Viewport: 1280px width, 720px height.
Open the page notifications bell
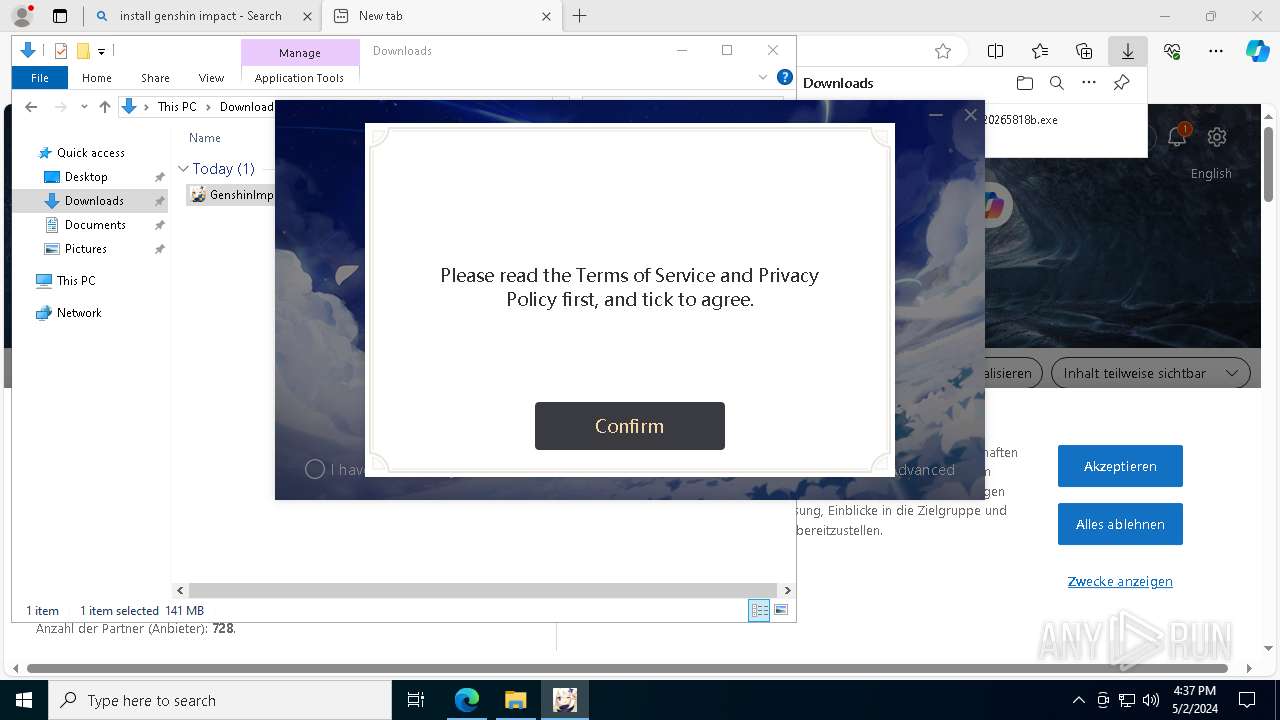point(1177,137)
